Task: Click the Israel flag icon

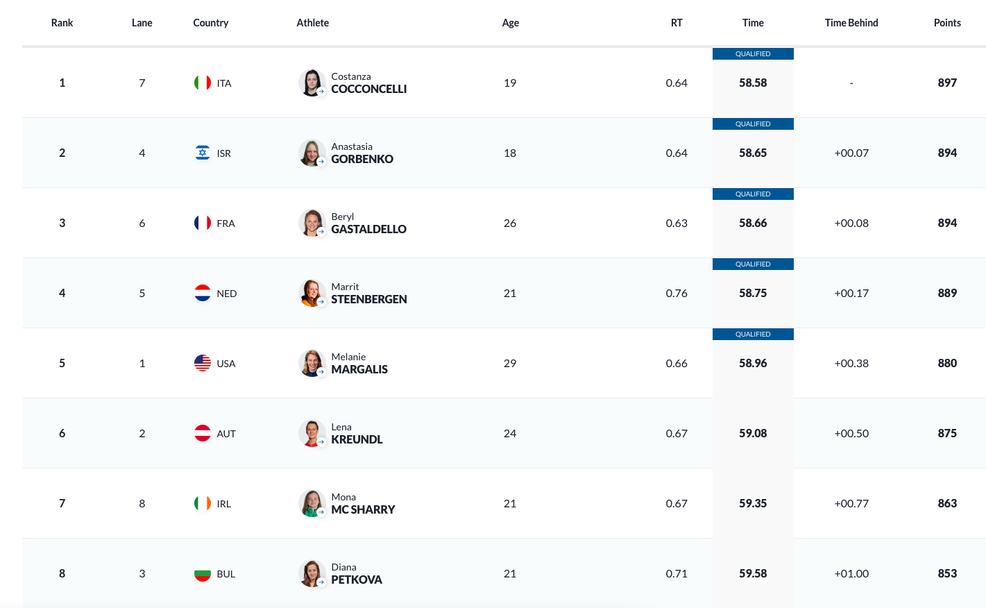Action: pos(202,153)
